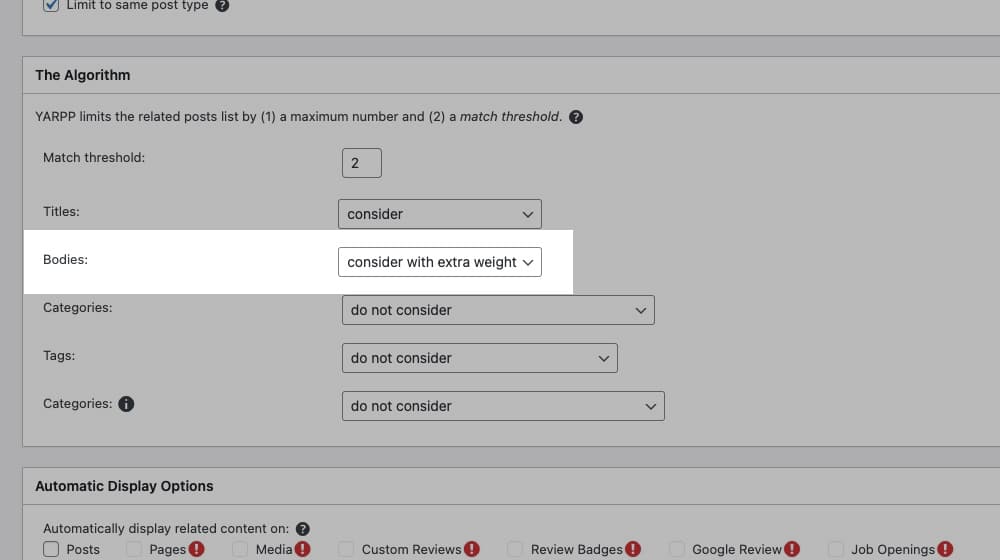Image resolution: width=1000 pixels, height=560 pixels.
Task: Open the Tags do not consider dropdown
Action: point(479,358)
